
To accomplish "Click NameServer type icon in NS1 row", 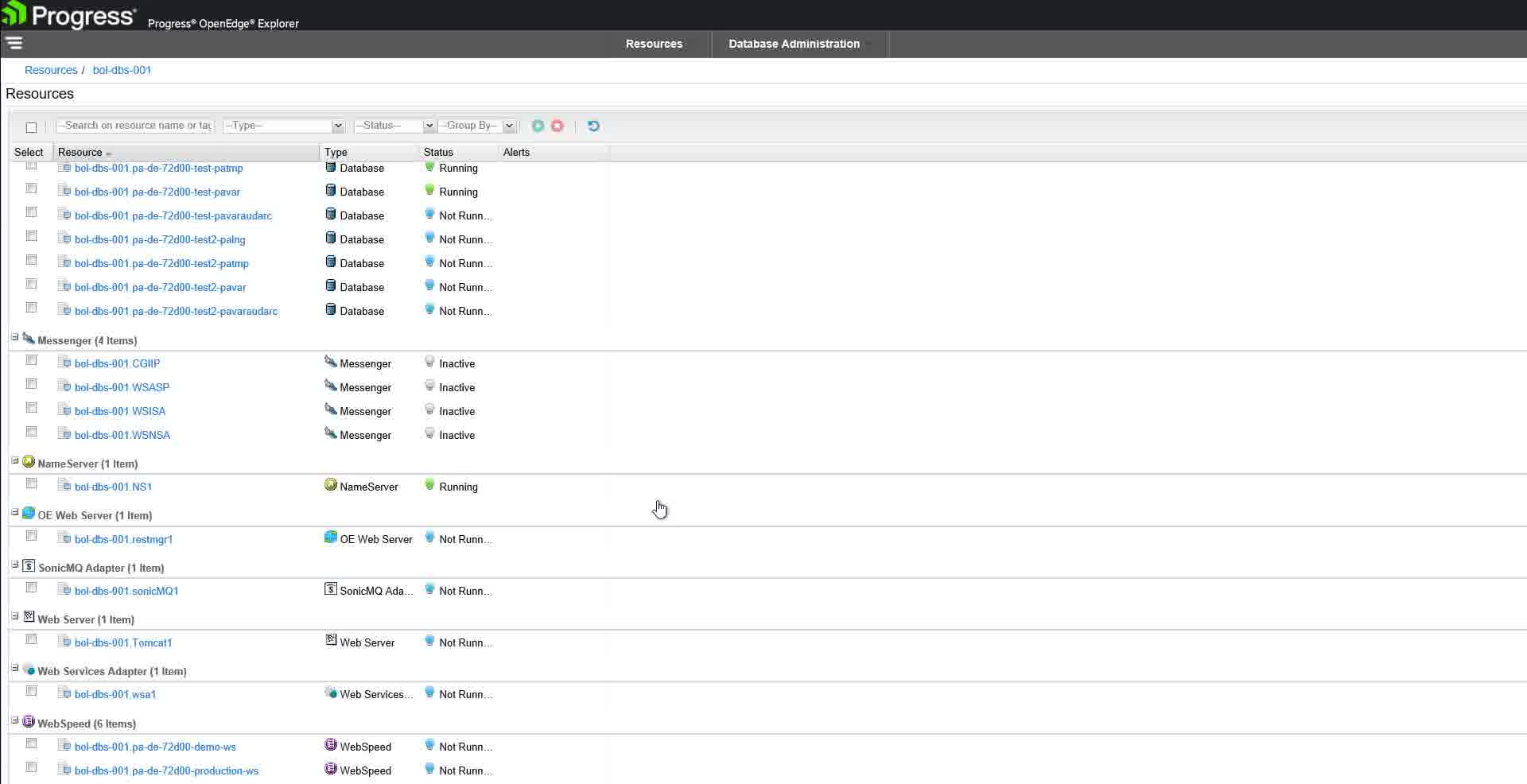I will point(331,485).
